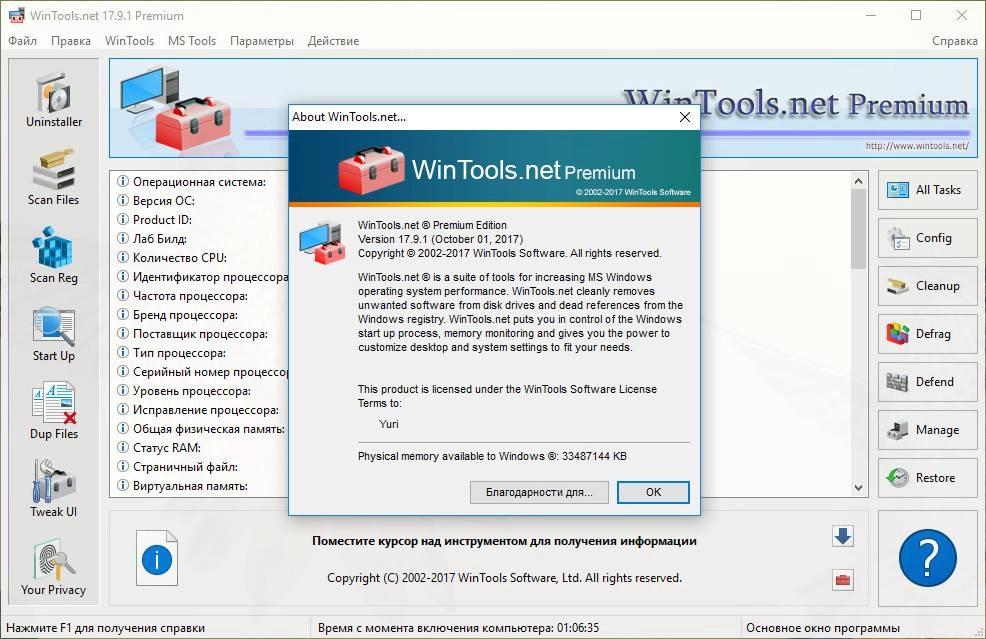Launch the Your Privacy tool
This screenshot has width=986, height=639.
coord(53,567)
